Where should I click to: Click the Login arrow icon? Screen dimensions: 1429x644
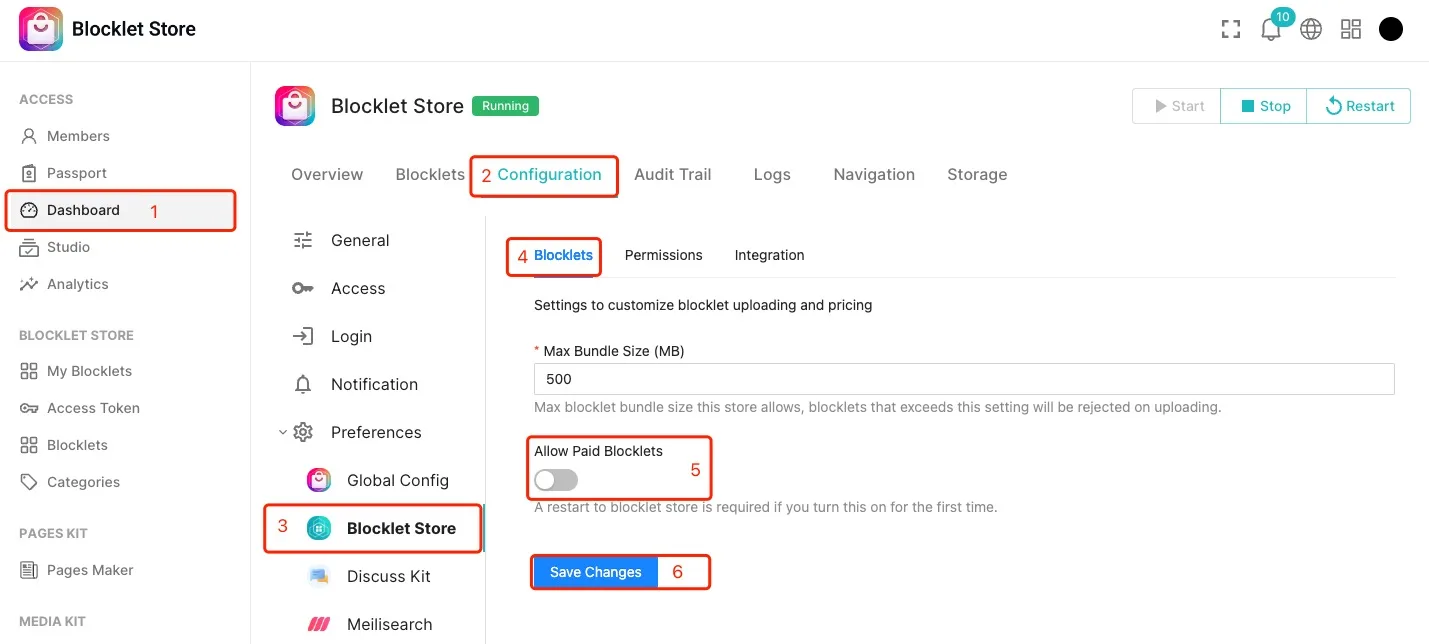[x=303, y=336]
